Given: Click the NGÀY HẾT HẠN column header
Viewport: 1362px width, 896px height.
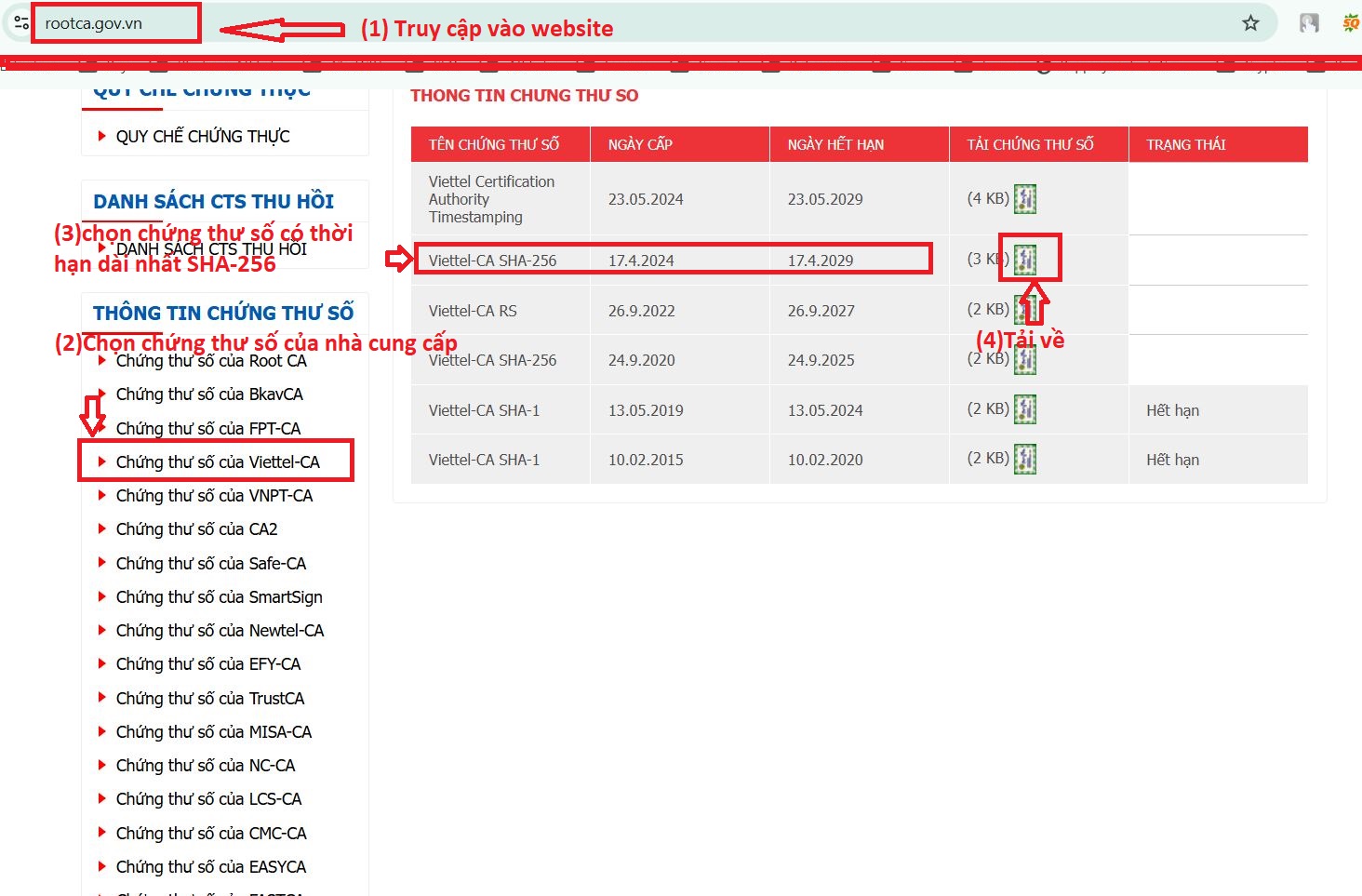Looking at the screenshot, I should click(x=835, y=144).
